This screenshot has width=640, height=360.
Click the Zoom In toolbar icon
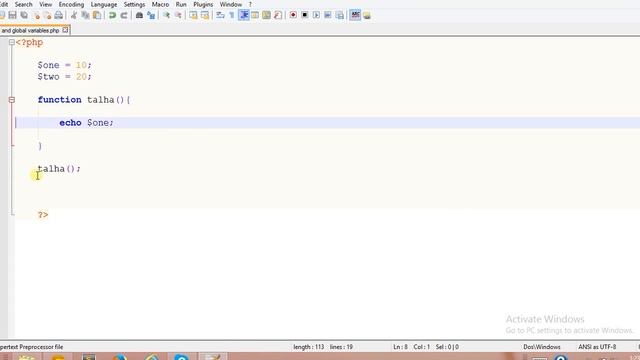167,15
